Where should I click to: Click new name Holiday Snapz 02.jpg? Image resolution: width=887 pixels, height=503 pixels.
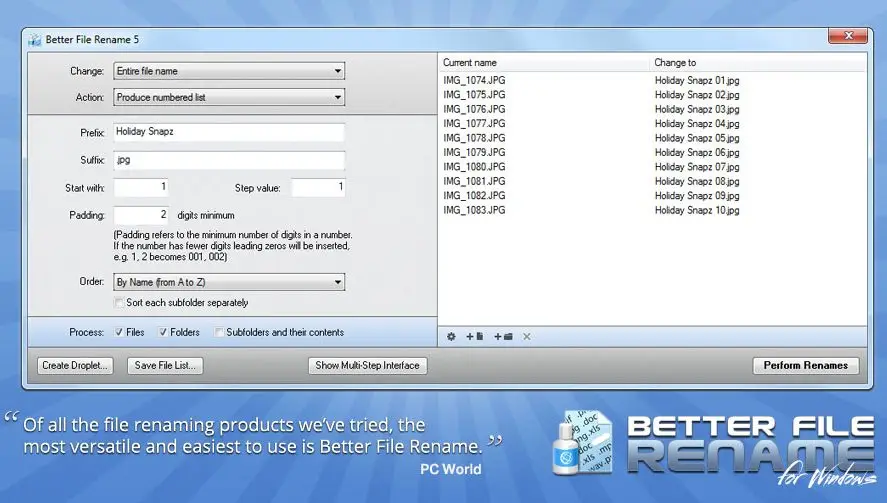coord(697,94)
